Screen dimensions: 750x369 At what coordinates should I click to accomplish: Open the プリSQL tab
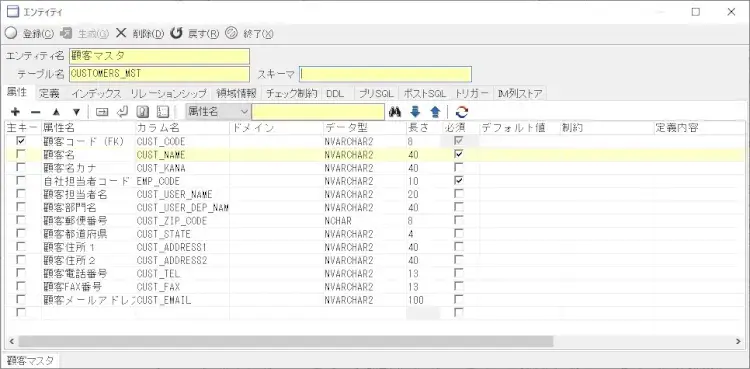click(376, 93)
